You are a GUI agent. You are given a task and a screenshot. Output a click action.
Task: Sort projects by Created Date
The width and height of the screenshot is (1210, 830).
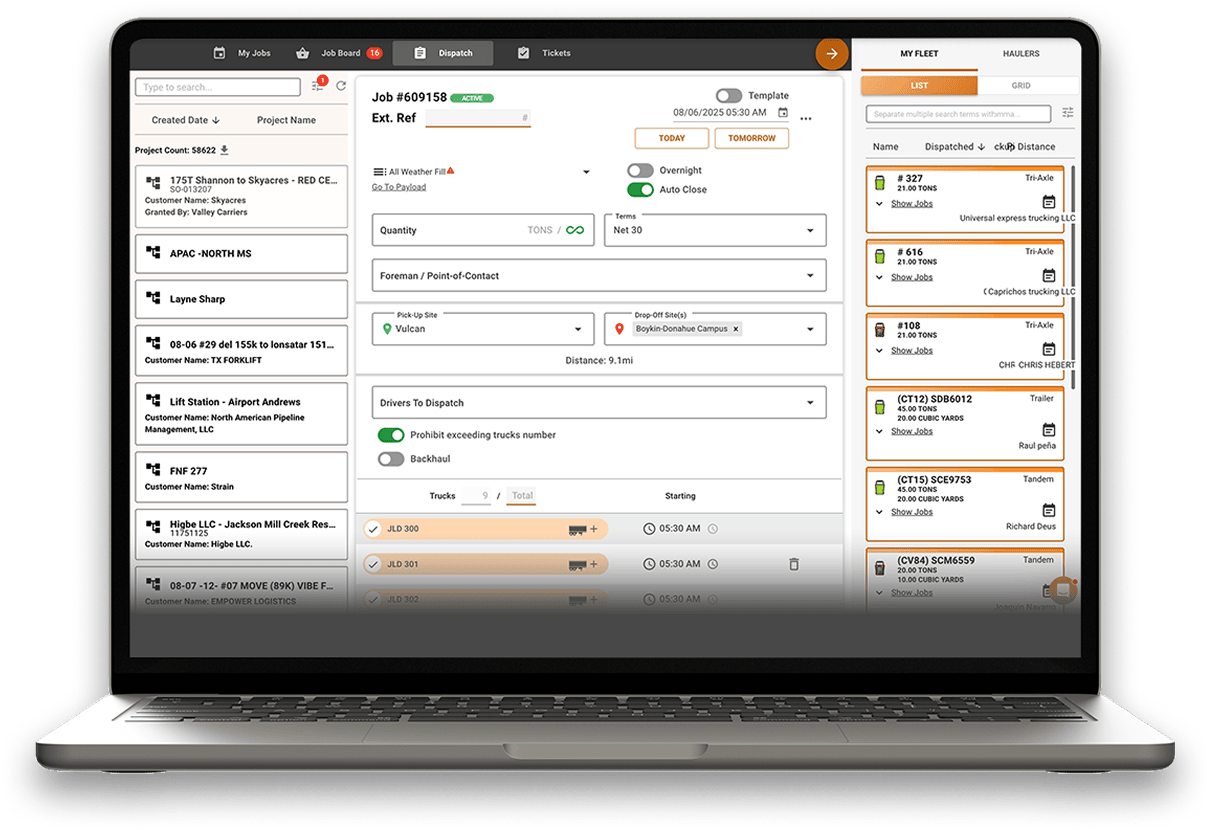point(185,120)
